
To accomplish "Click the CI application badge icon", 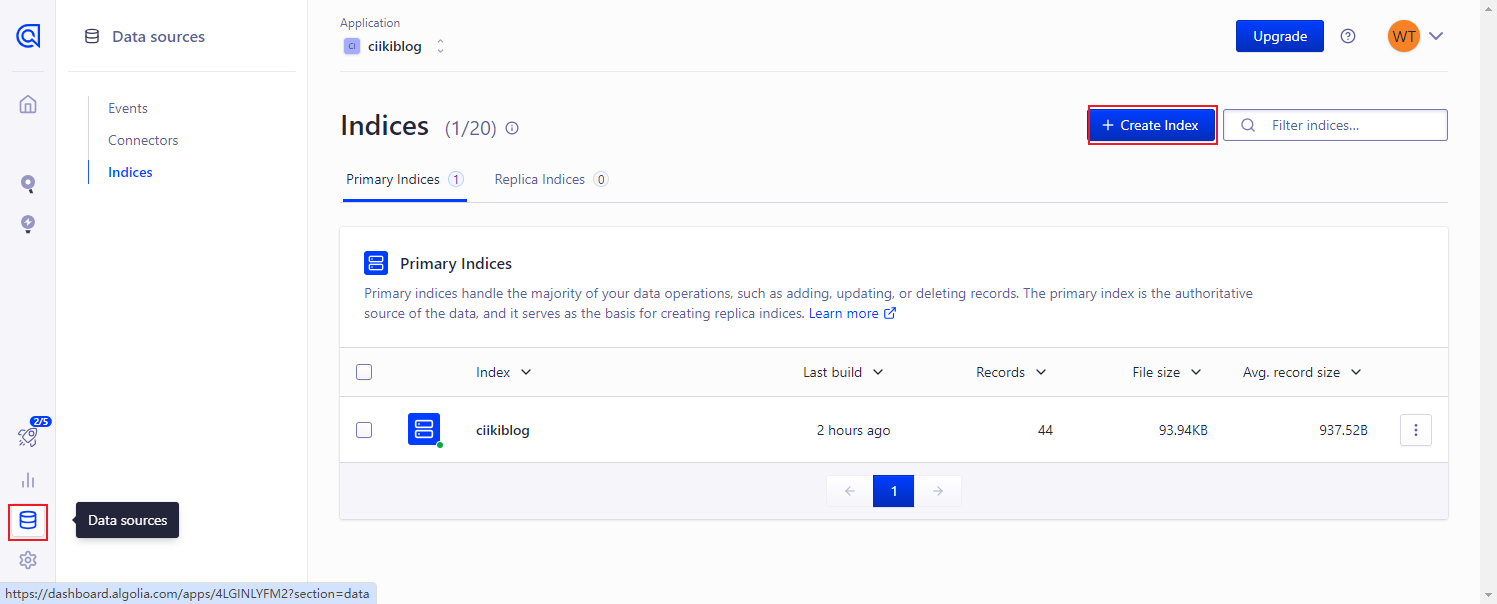I will [352, 46].
